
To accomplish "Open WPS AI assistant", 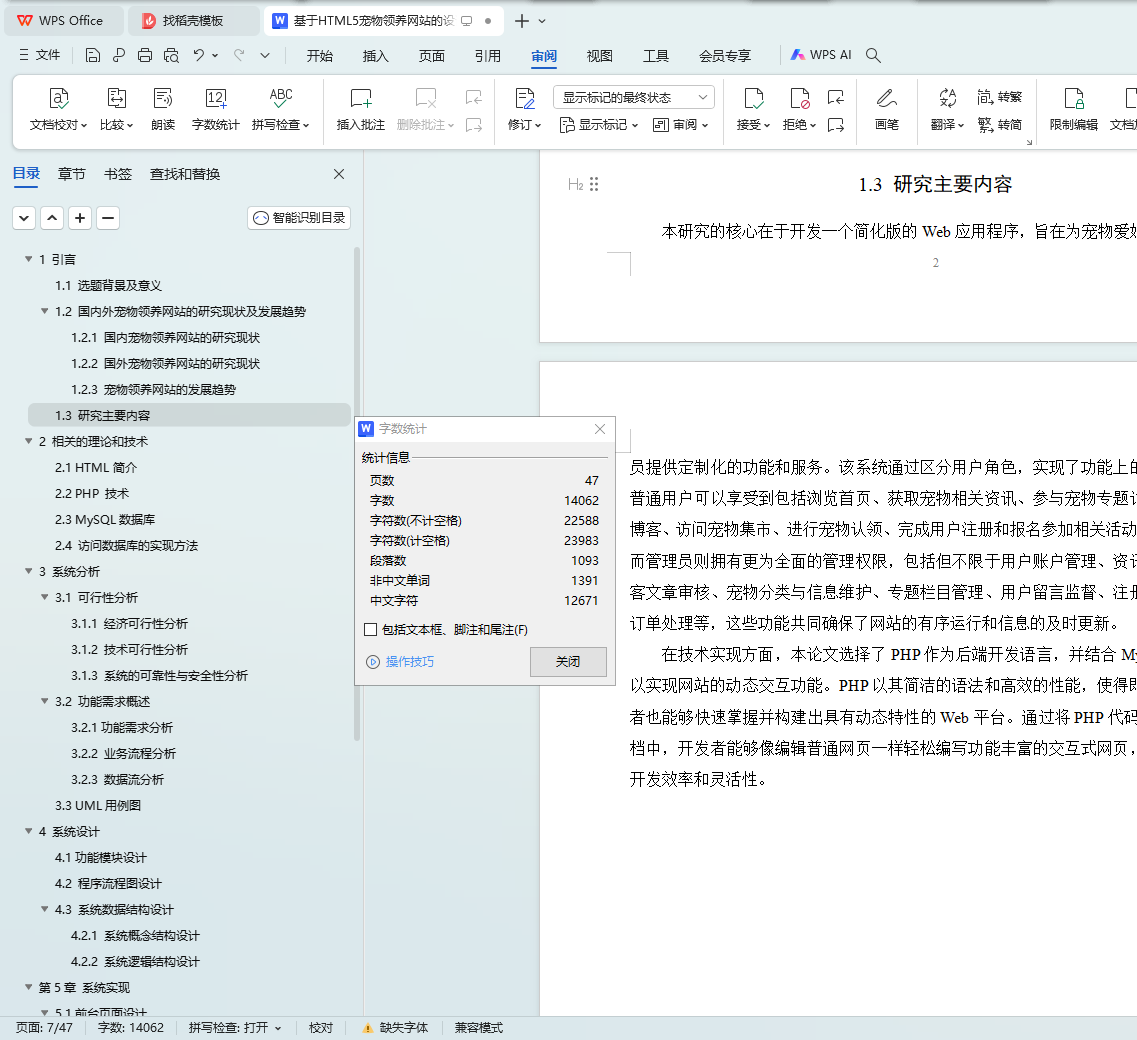I will point(821,55).
